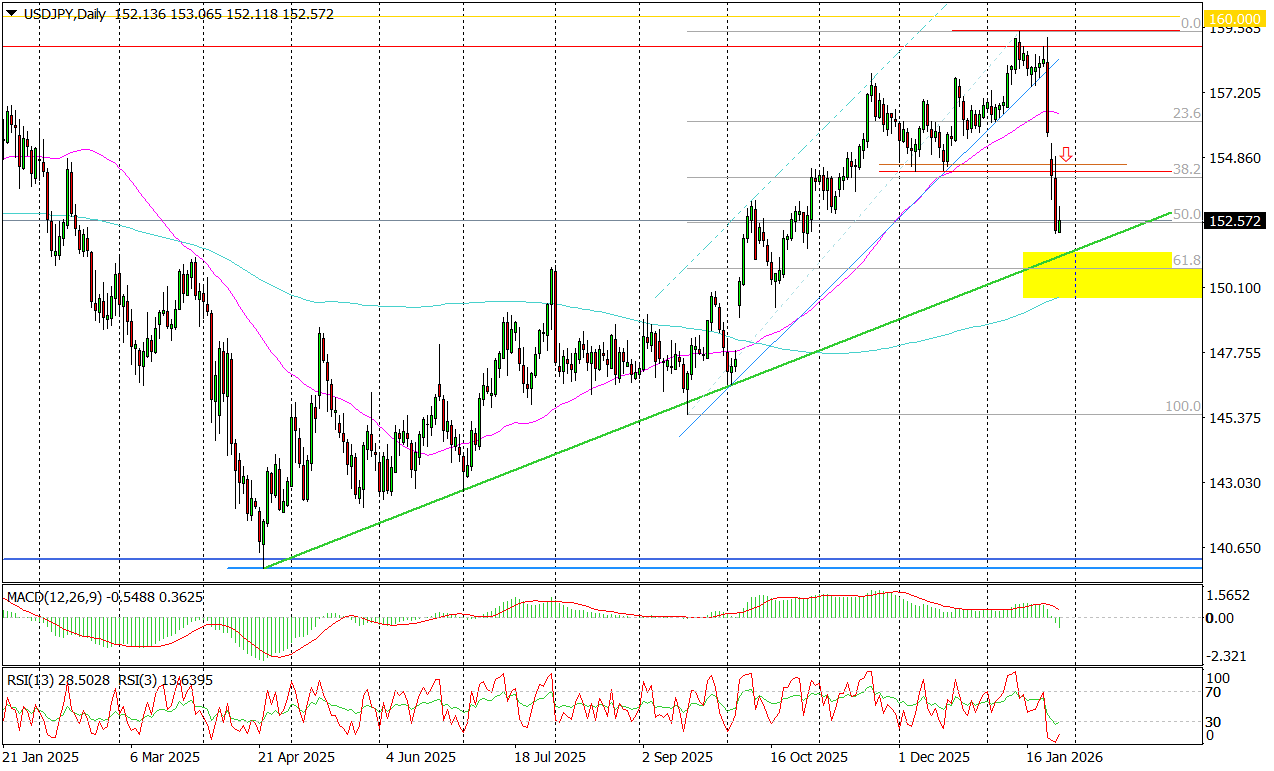Select the orange horizontal resistance line
The height and width of the screenshot is (771, 1274).
point(1000,163)
